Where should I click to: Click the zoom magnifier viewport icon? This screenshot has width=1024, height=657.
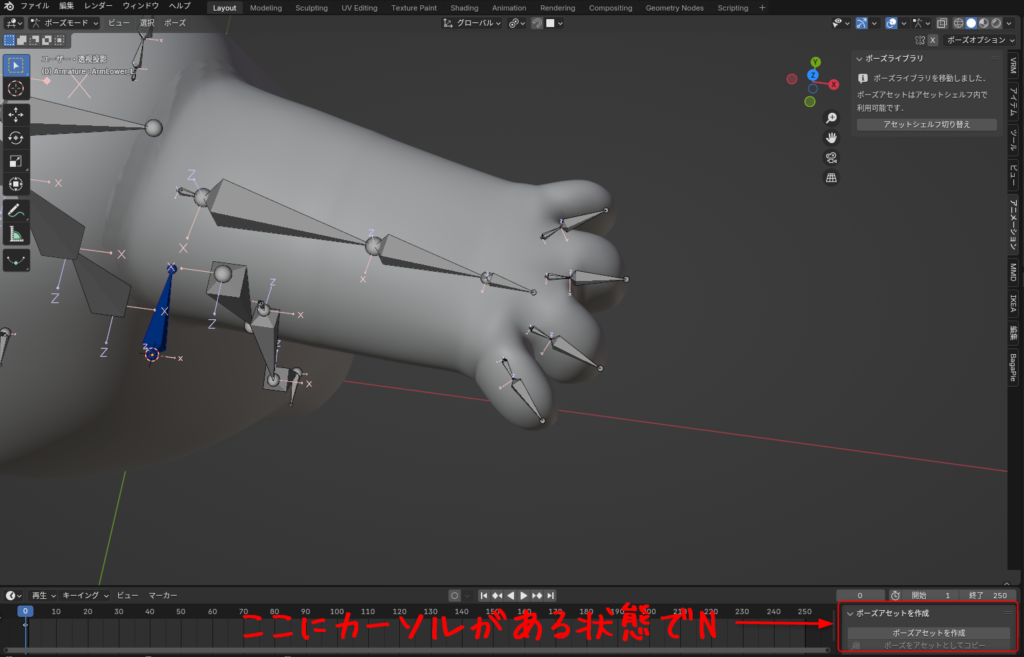(x=831, y=117)
